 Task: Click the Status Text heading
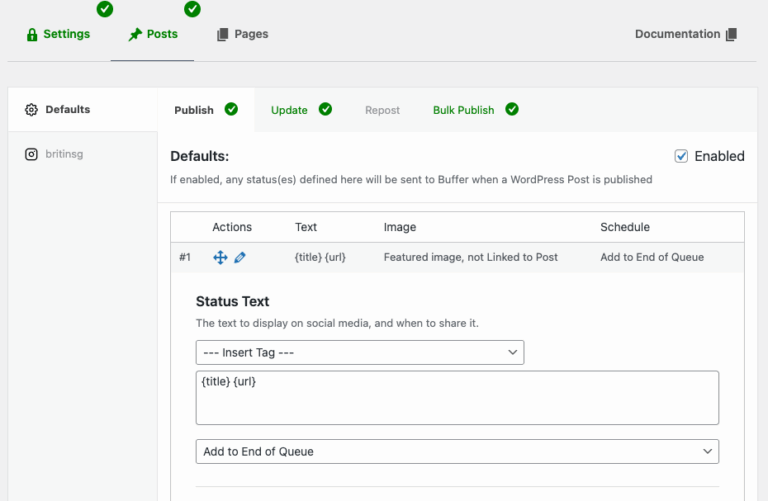(x=233, y=301)
